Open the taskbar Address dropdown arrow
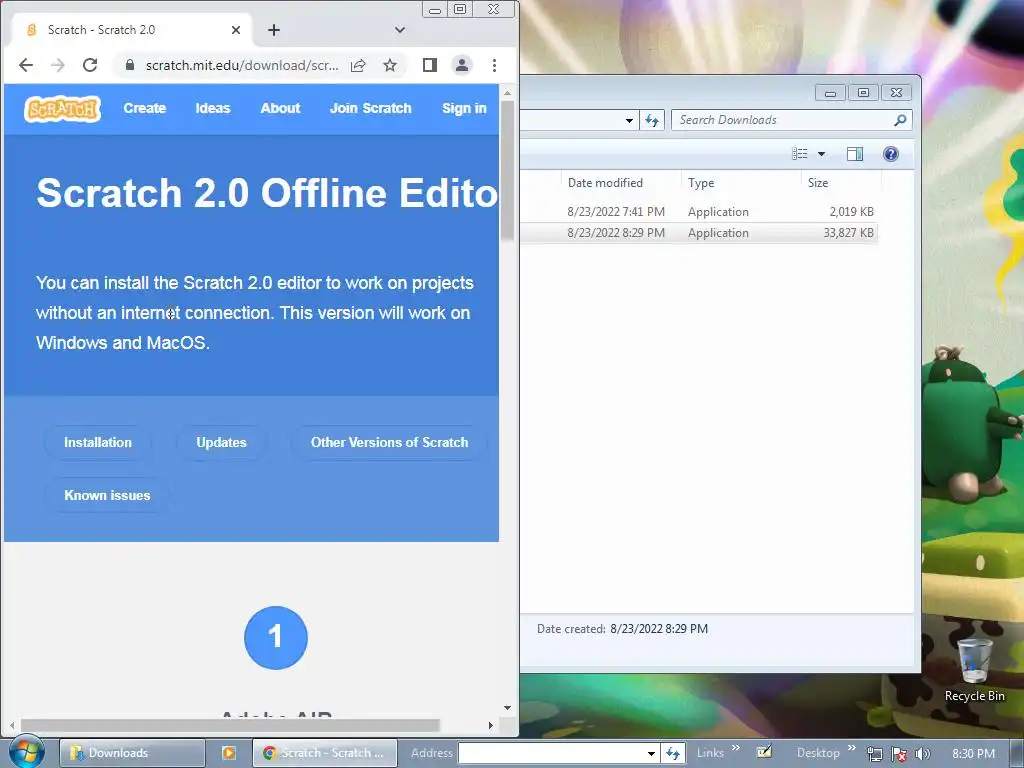 (x=651, y=754)
